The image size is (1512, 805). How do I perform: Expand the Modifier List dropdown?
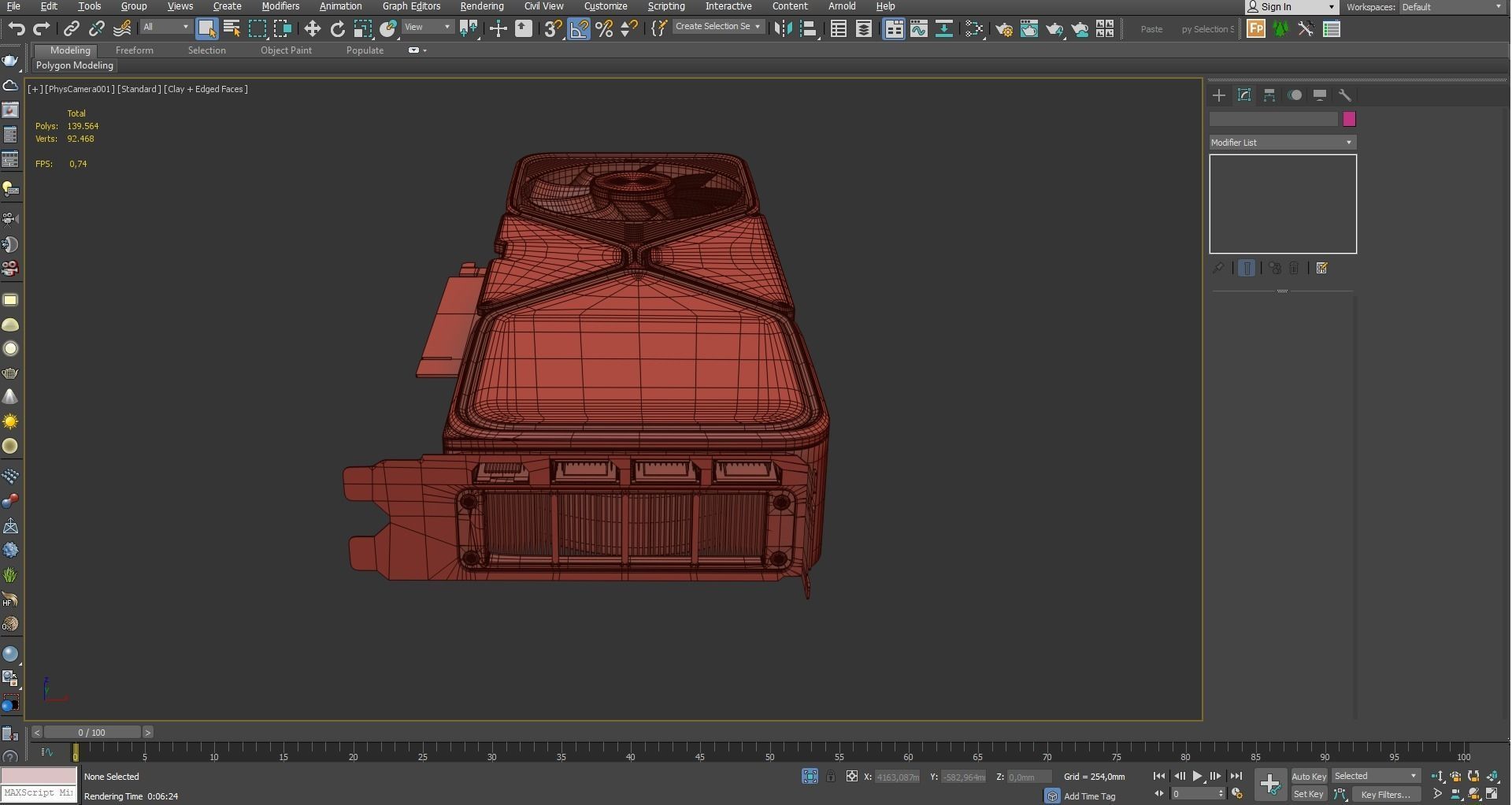click(x=1283, y=143)
